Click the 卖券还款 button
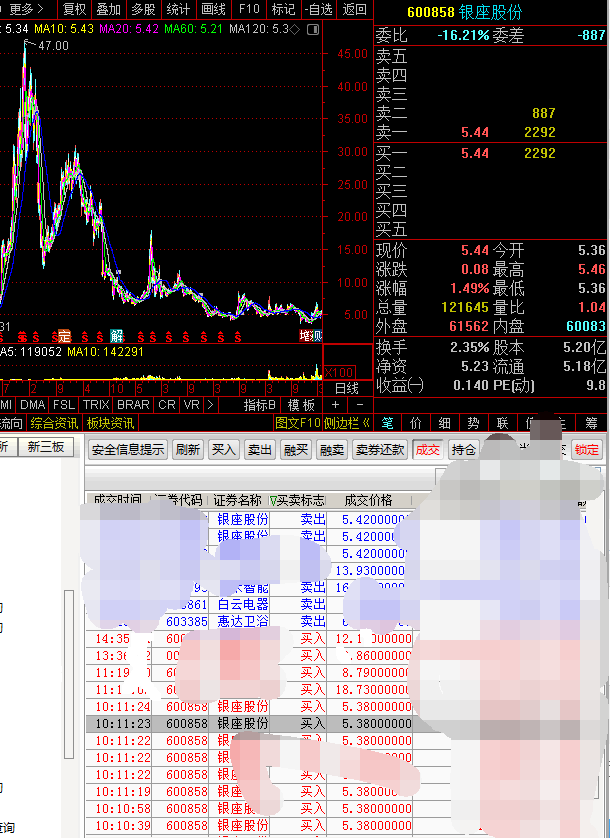The image size is (610, 838). click(380, 450)
